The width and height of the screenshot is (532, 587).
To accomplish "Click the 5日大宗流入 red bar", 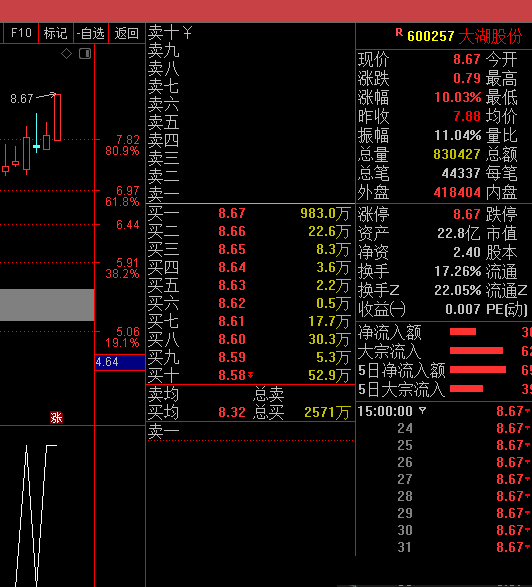I will [466, 389].
